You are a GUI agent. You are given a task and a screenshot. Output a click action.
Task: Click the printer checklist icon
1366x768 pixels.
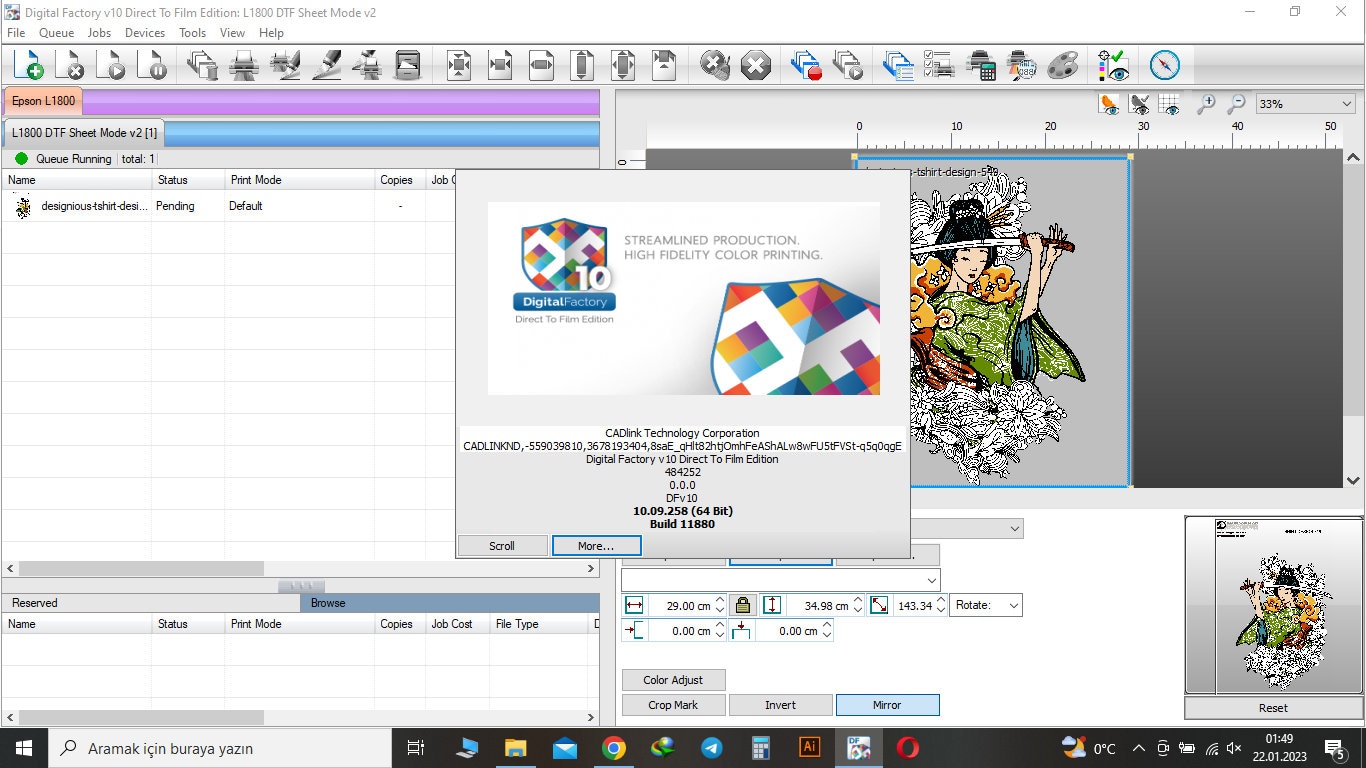[x=939, y=65]
